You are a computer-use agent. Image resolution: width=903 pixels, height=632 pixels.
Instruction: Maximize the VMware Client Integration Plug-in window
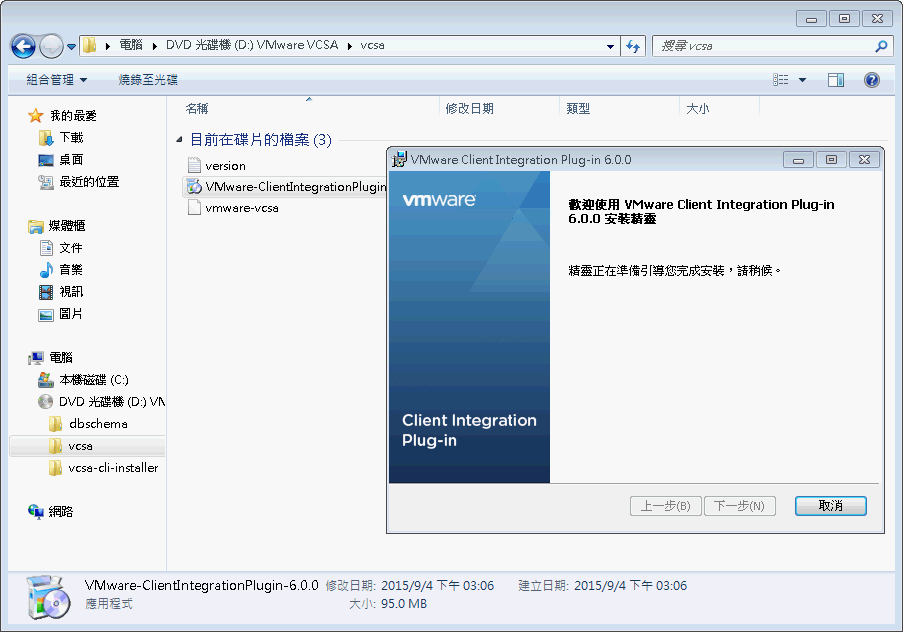831,160
